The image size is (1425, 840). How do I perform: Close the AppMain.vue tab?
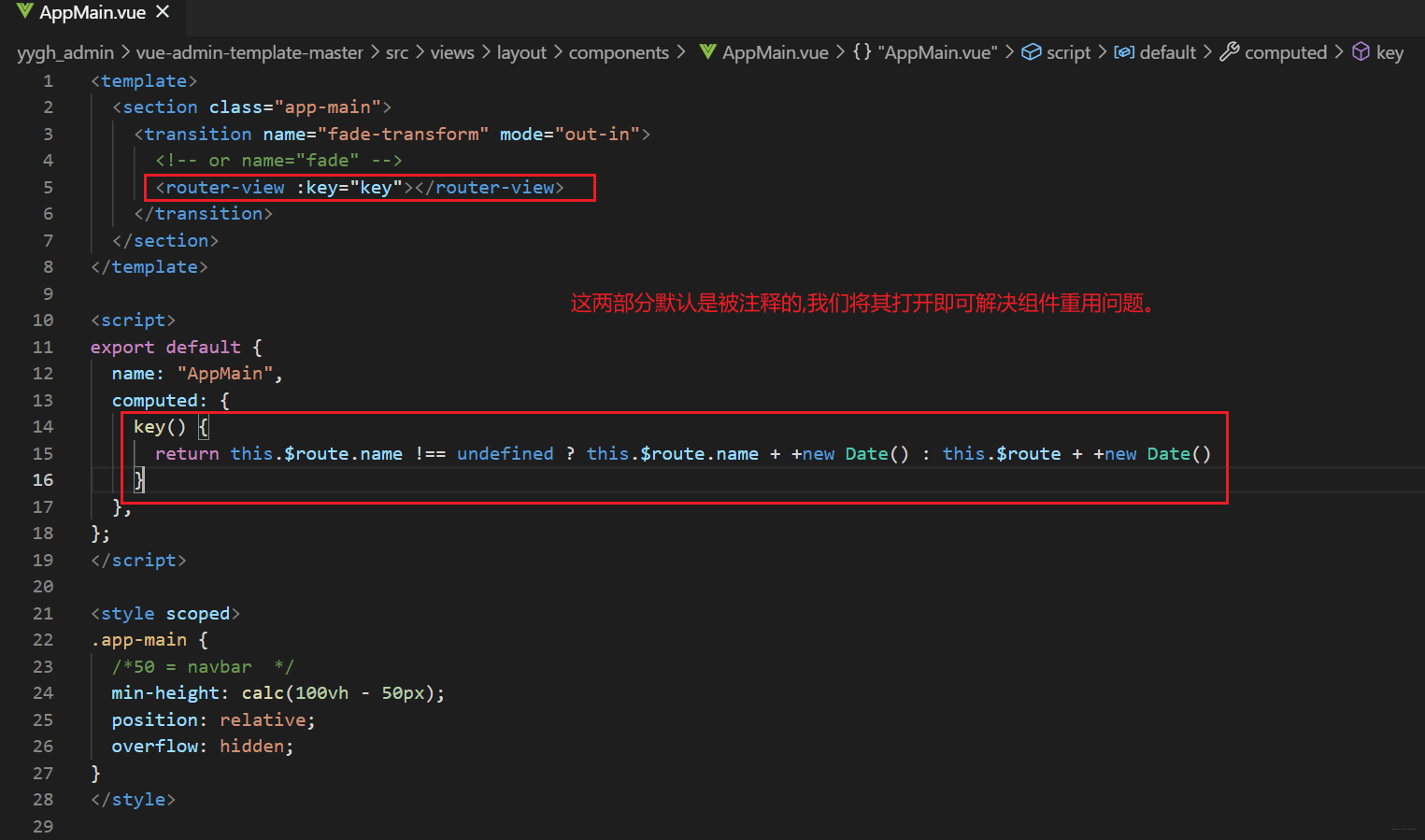163,12
